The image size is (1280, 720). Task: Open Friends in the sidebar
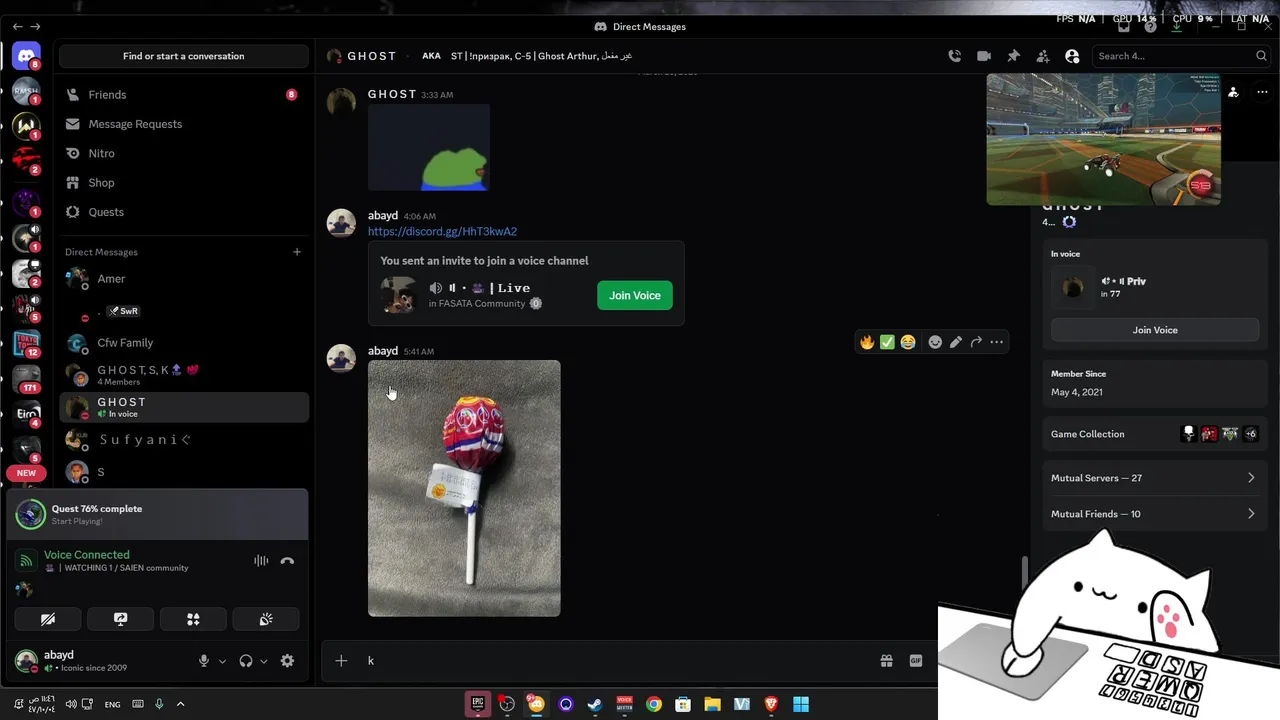184,95
